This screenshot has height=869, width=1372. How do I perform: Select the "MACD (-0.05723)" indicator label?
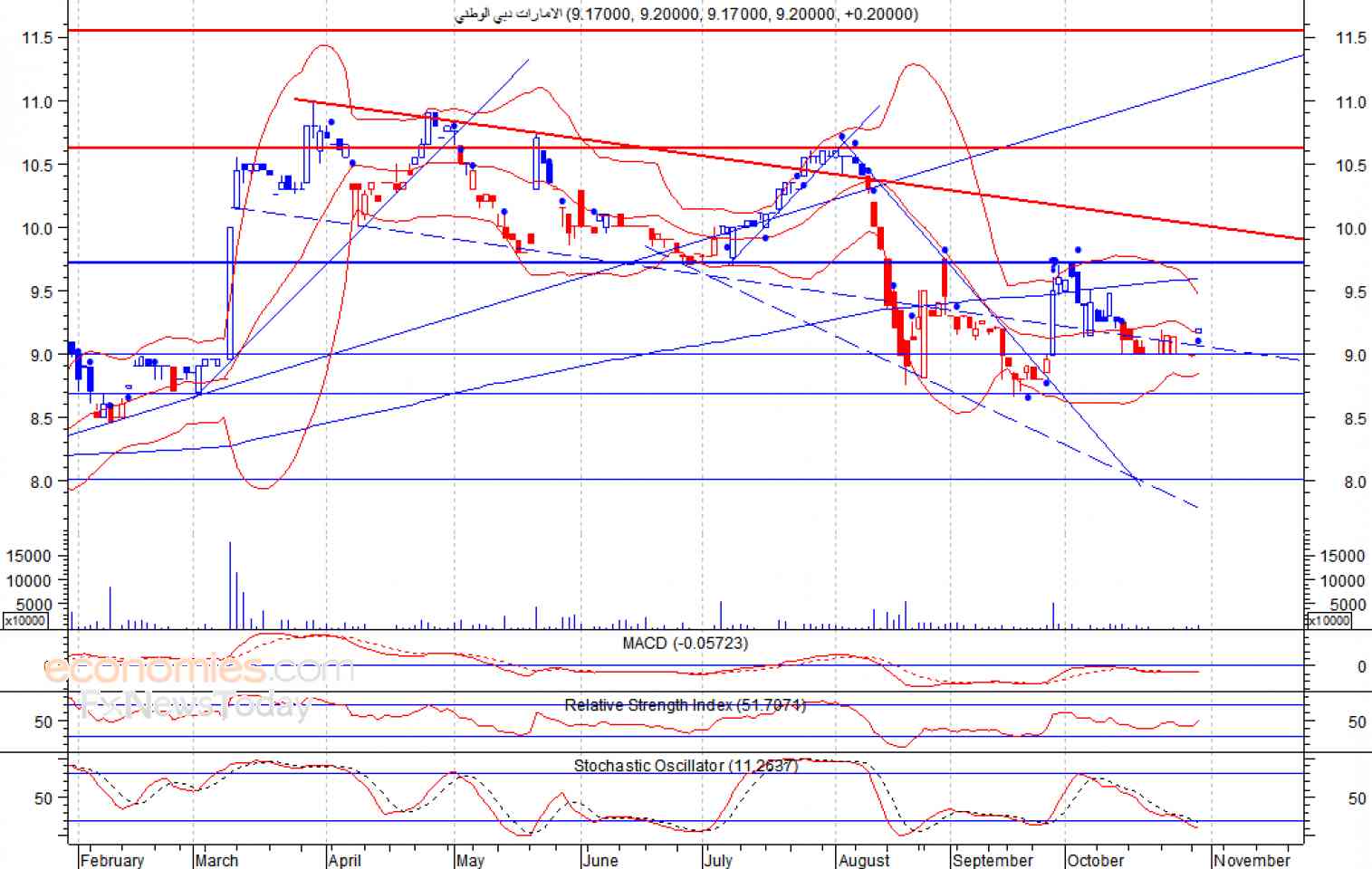[x=686, y=644]
